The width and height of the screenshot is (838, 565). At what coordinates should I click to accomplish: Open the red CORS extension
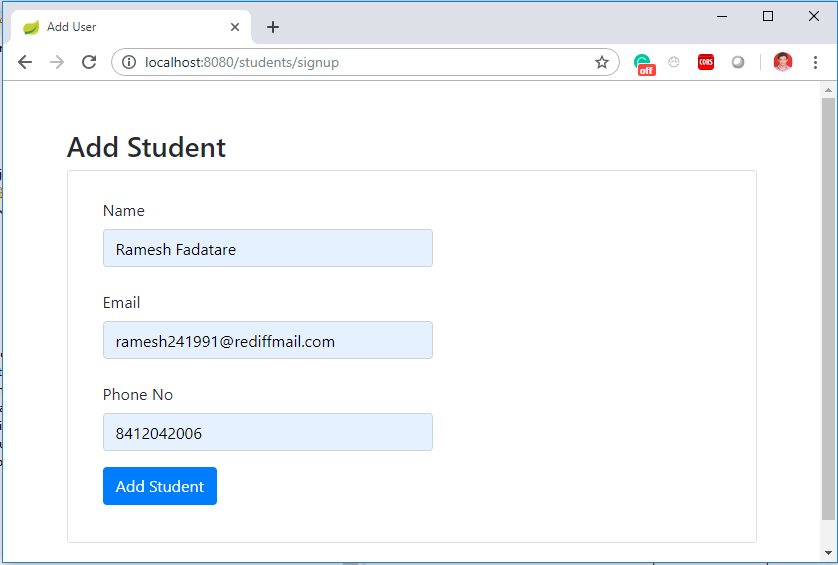pyautogui.click(x=706, y=62)
